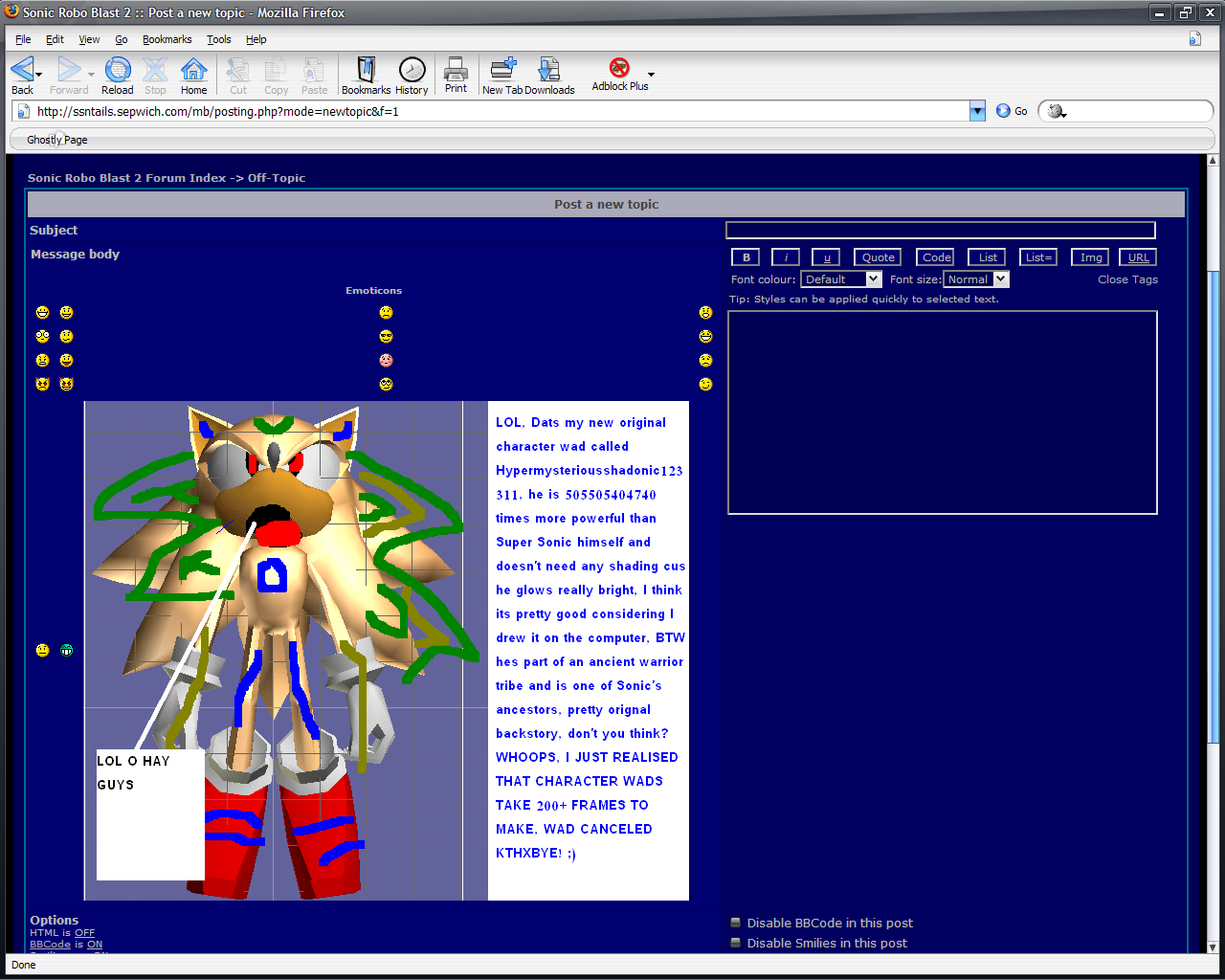The image size is (1225, 980).
Task: Go to the Home page icon
Action: click(x=193, y=71)
